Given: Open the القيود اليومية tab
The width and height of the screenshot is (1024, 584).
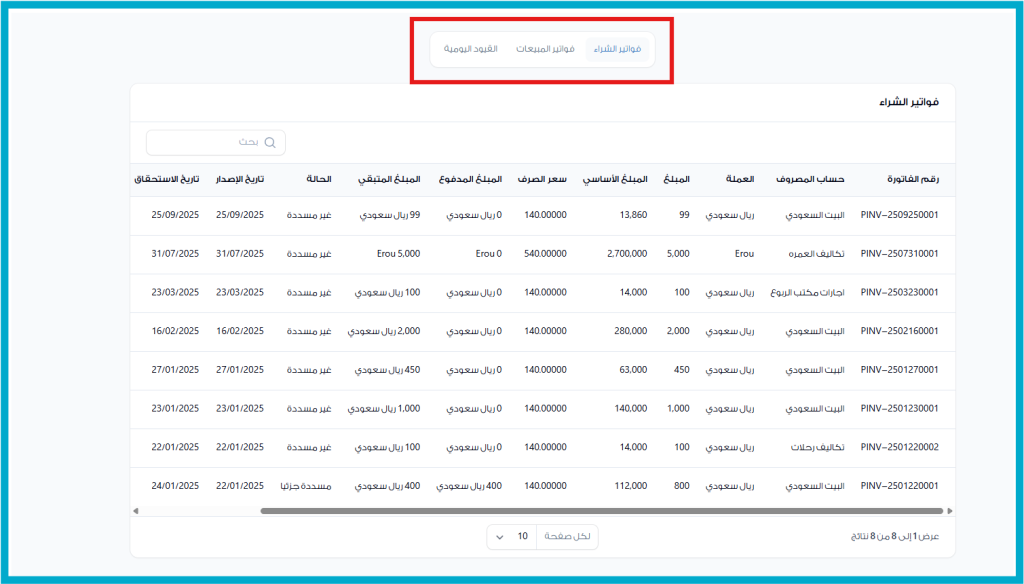Looking at the screenshot, I should click(x=471, y=49).
